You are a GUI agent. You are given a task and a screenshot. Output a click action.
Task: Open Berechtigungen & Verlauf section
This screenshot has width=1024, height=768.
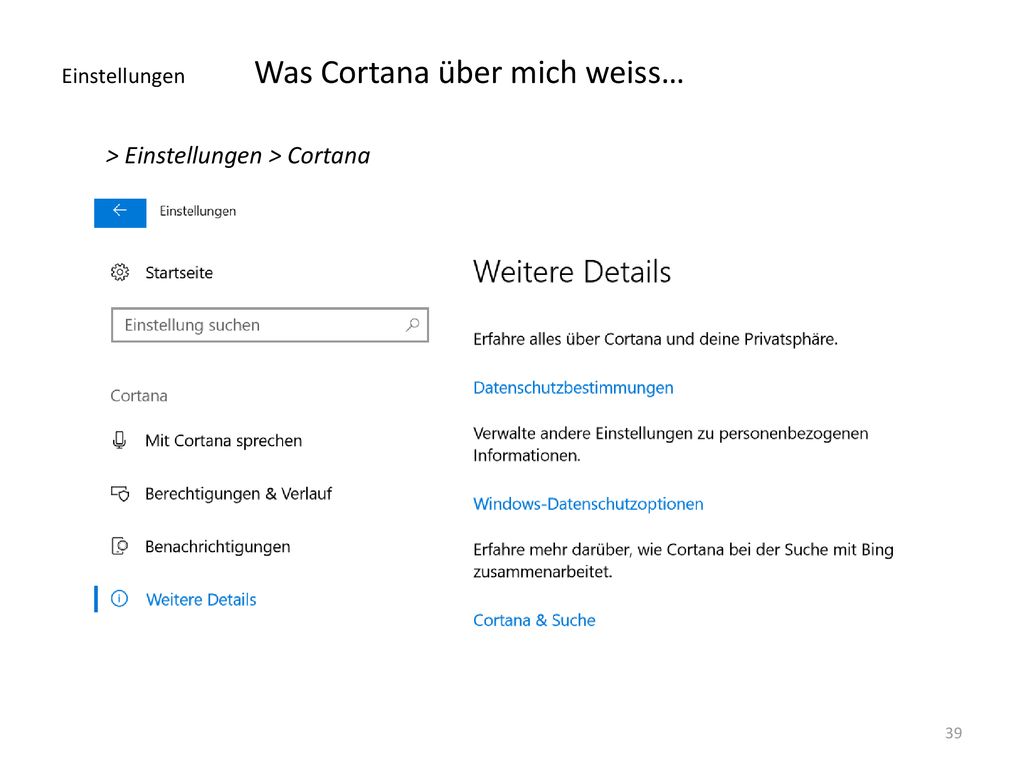click(x=238, y=494)
